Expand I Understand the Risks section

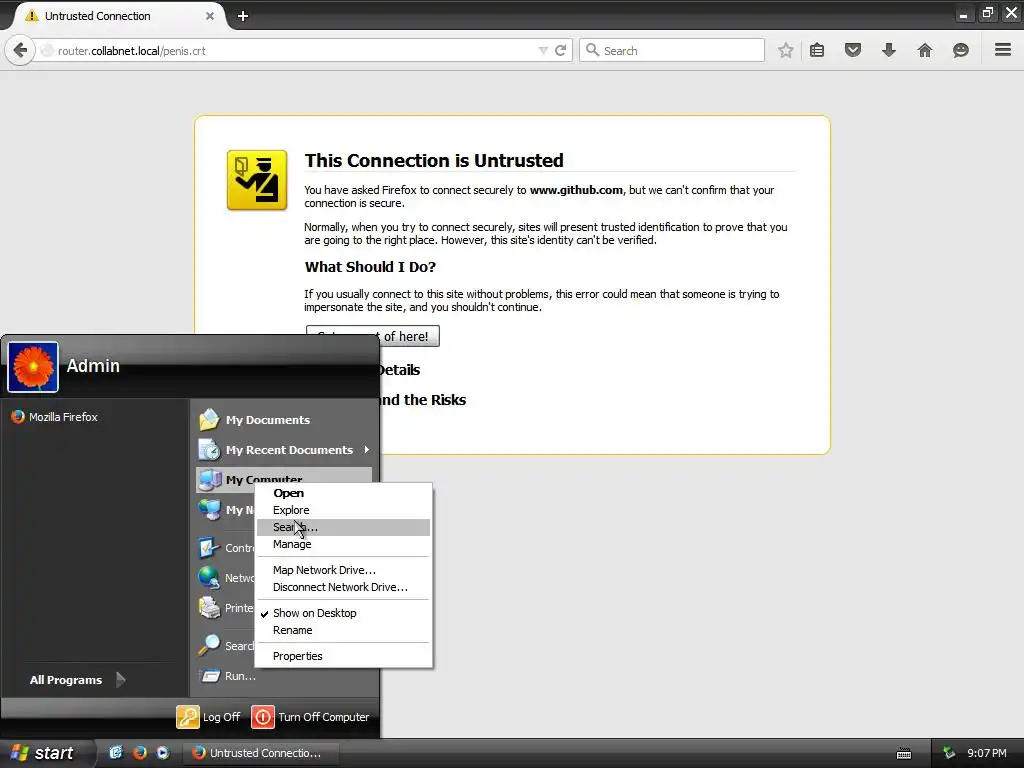[x=423, y=400]
